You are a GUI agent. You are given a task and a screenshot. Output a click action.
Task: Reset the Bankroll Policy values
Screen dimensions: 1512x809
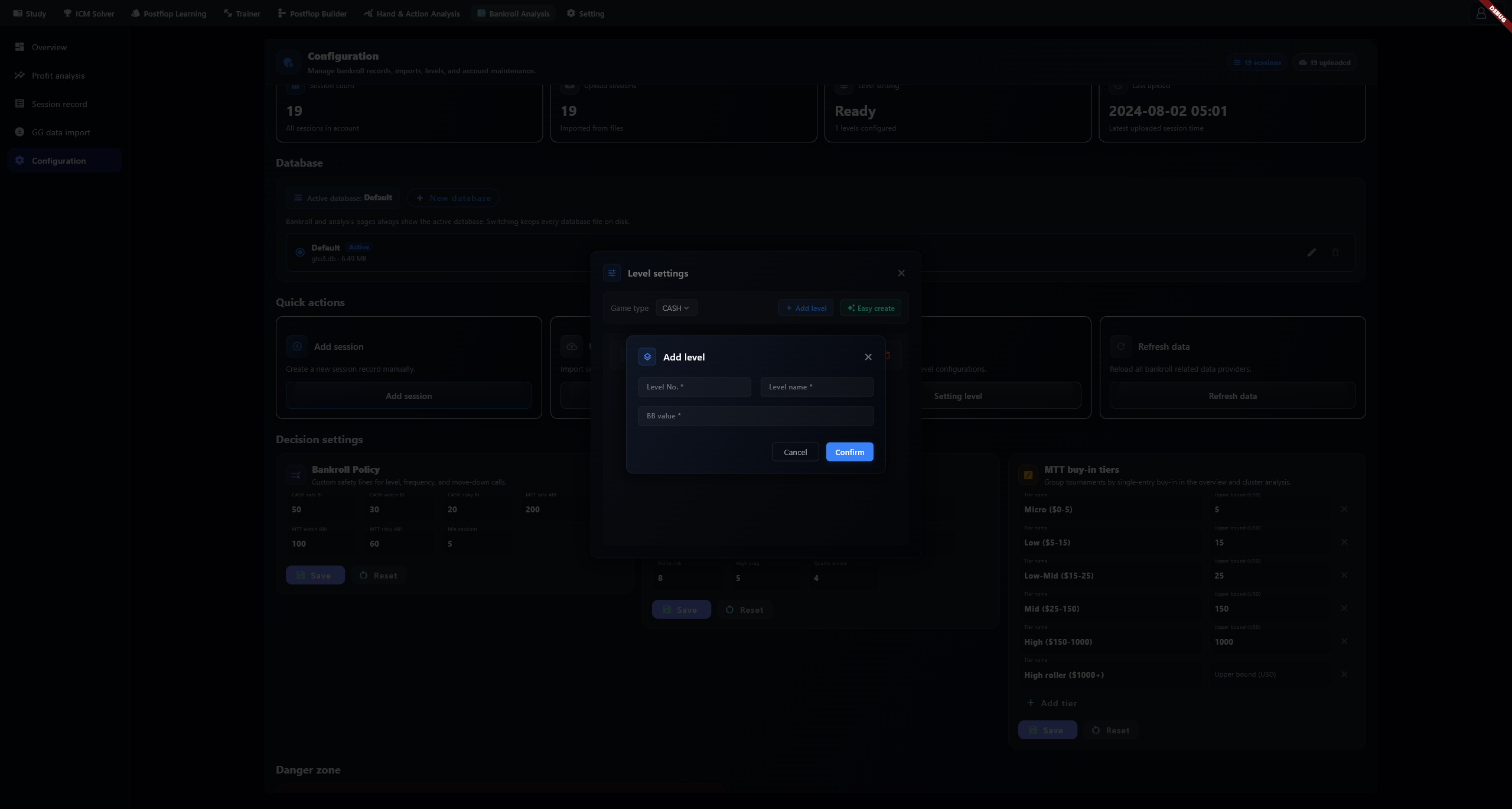[379, 576]
